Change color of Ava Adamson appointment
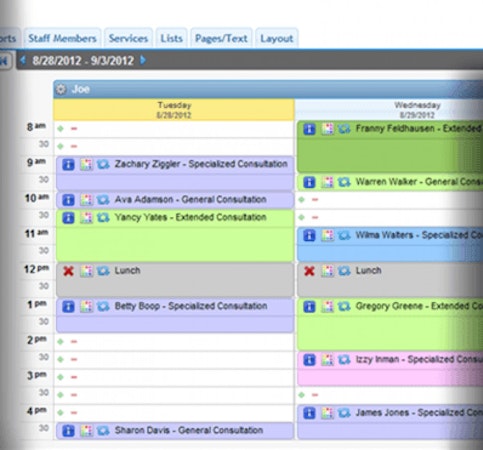 tap(86, 200)
